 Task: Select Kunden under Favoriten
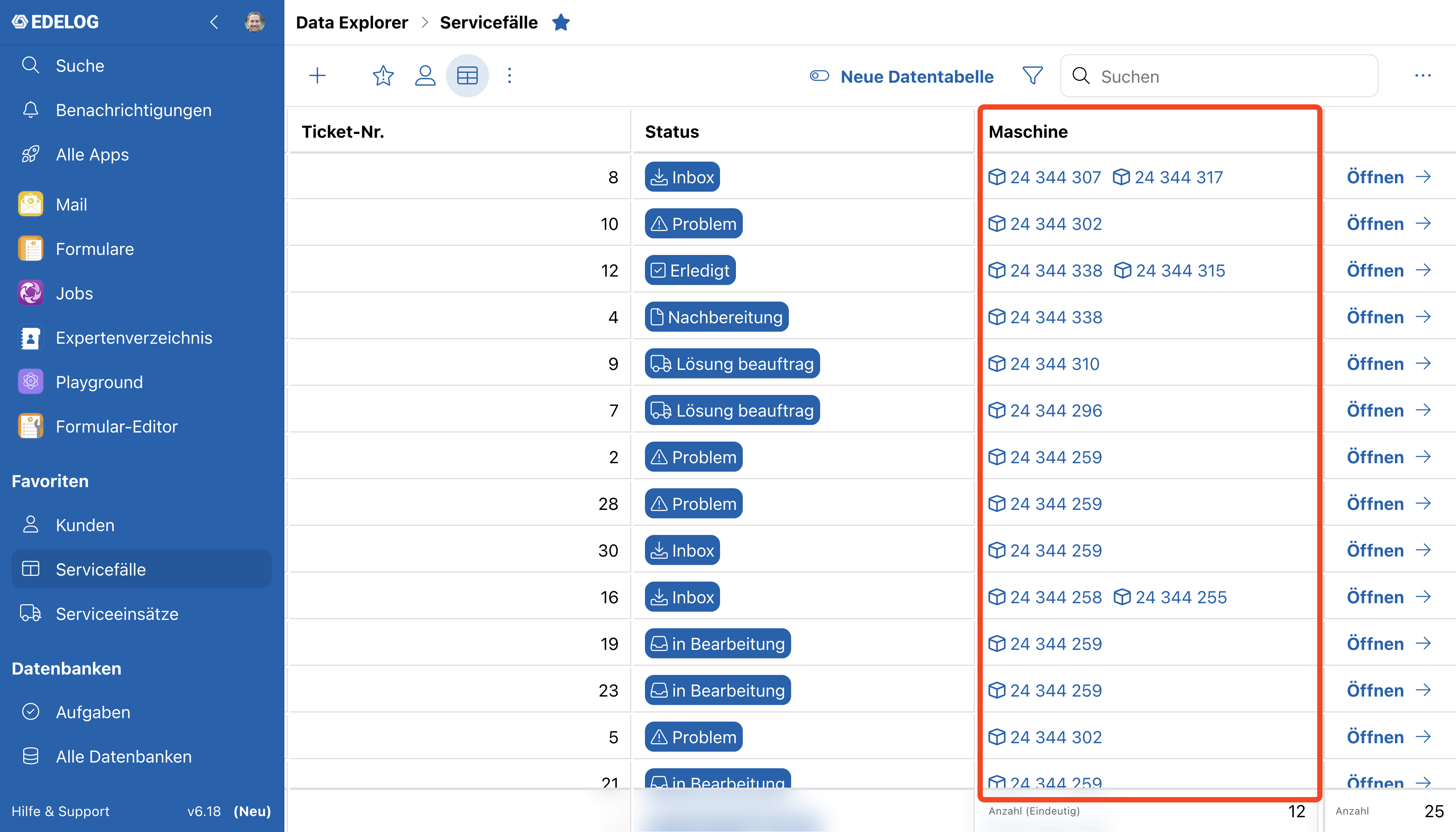(x=141, y=525)
